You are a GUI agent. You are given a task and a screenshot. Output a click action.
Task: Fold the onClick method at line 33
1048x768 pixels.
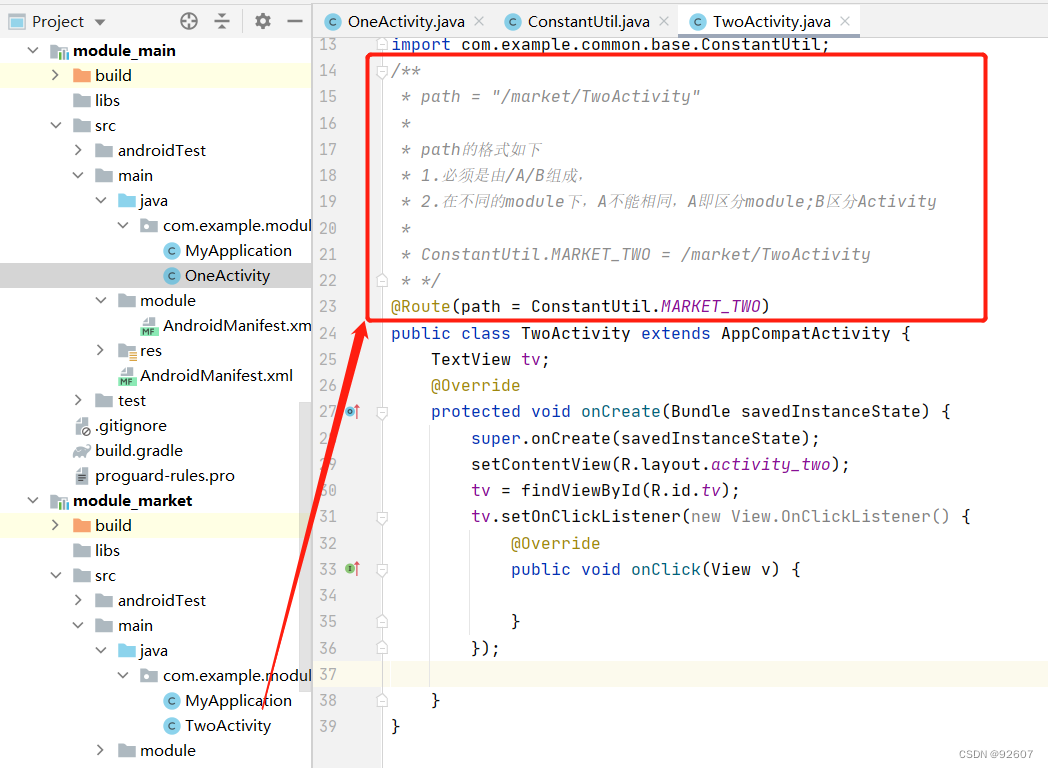click(x=382, y=570)
